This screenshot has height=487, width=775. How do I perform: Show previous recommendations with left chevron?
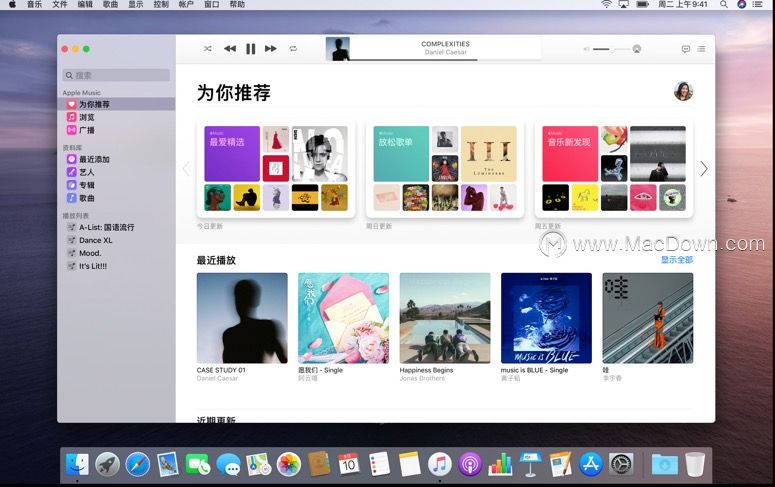pos(186,169)
